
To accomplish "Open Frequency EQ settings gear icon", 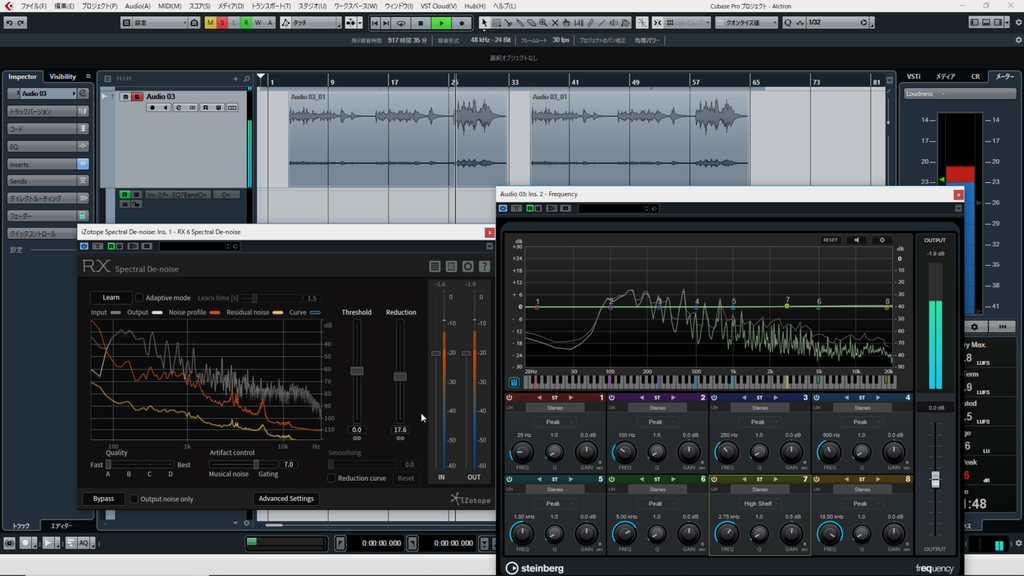I will 882,240.
